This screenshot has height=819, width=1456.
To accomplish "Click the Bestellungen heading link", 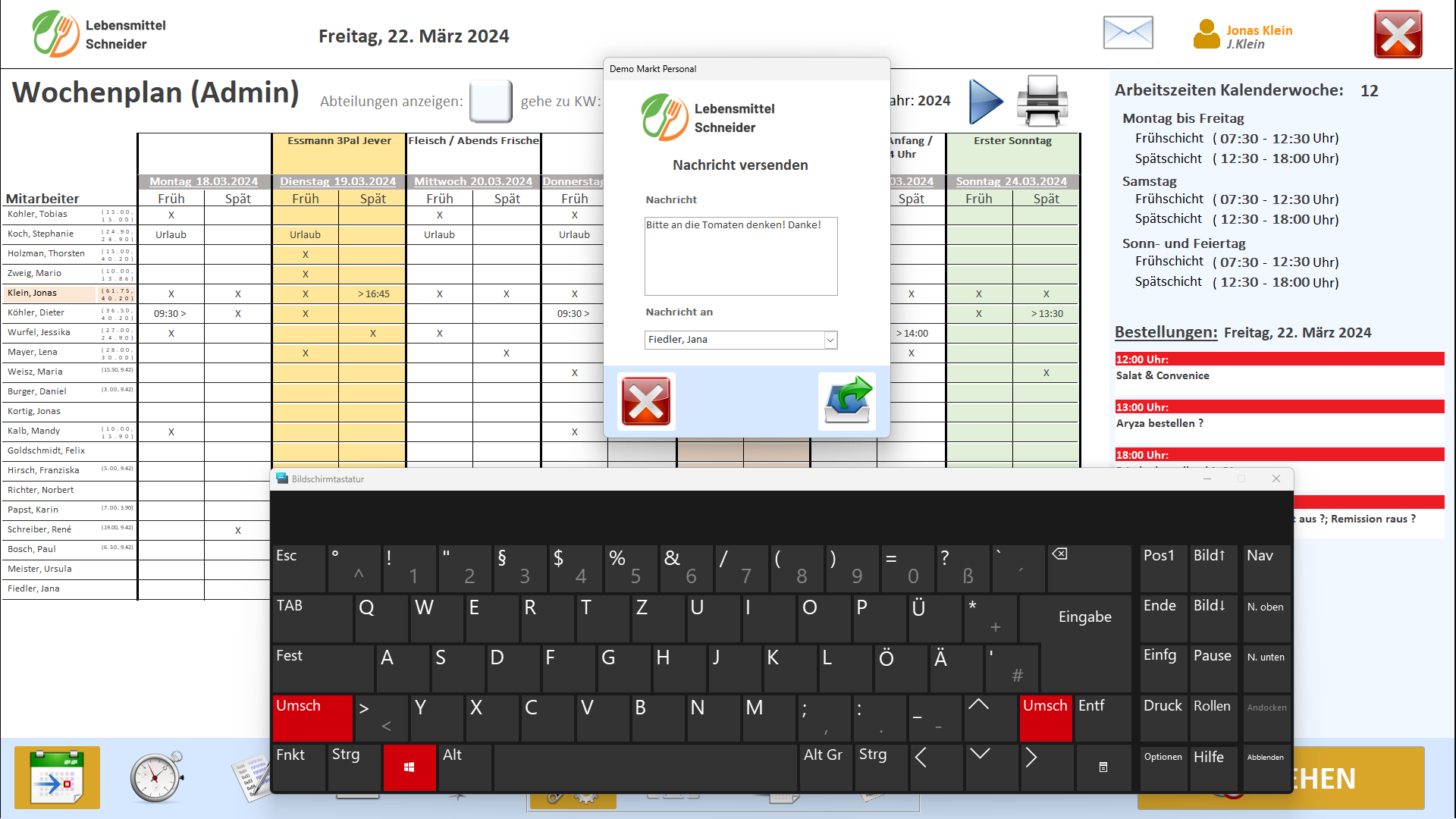I will 1166,332.
